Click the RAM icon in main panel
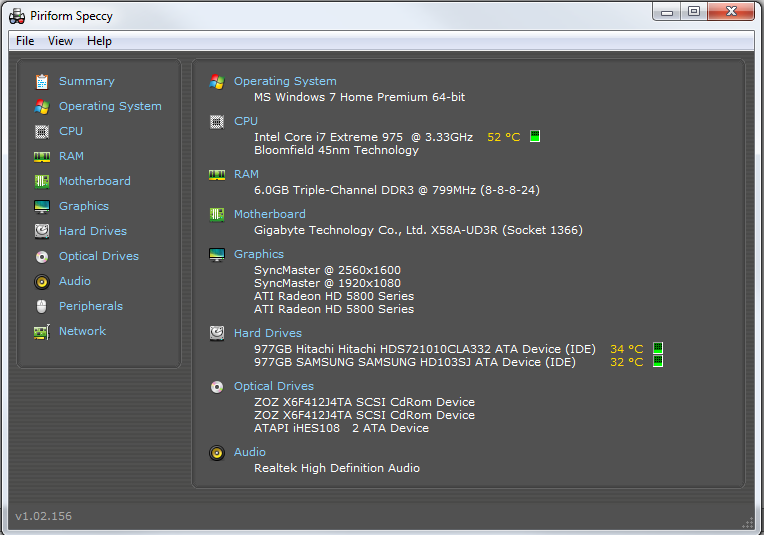Viewport: 765px width, 535px height. [217, 175]
